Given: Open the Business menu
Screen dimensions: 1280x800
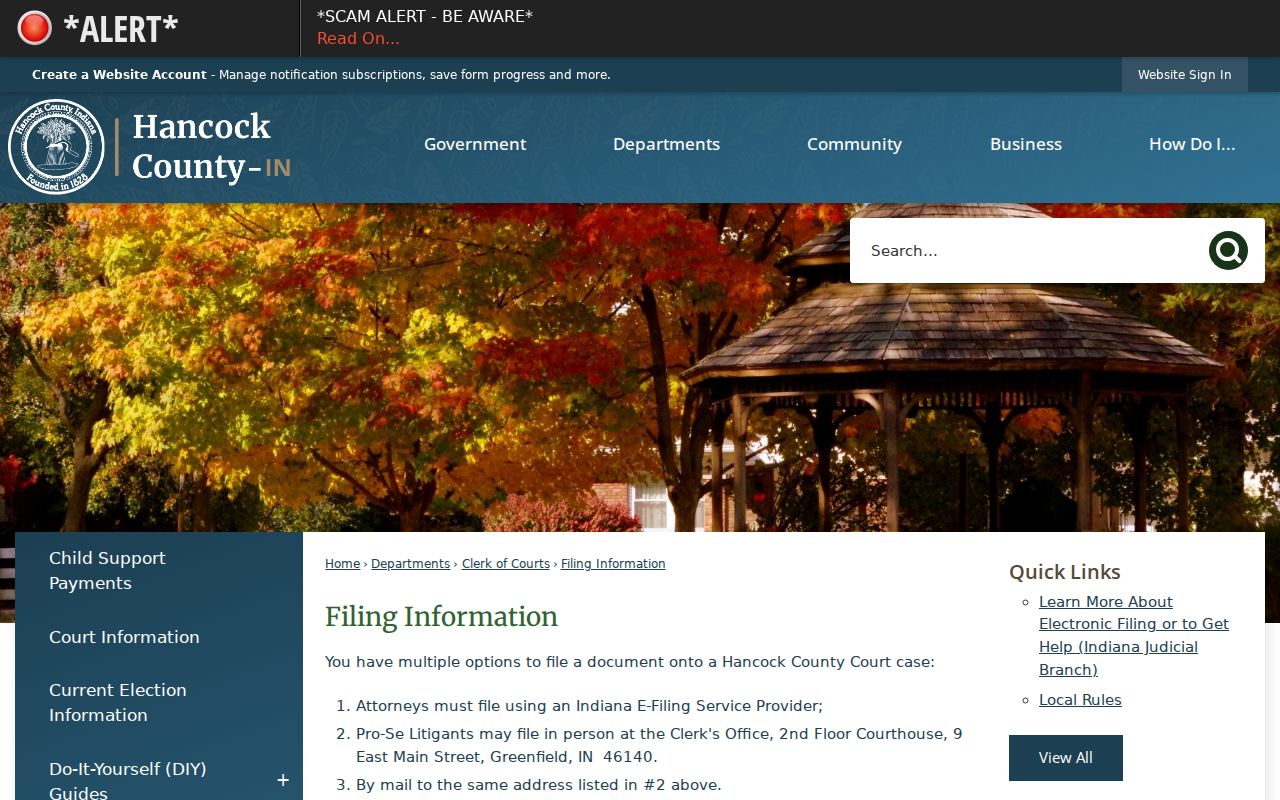Looking at the screenshot, I should [1026, 144].
